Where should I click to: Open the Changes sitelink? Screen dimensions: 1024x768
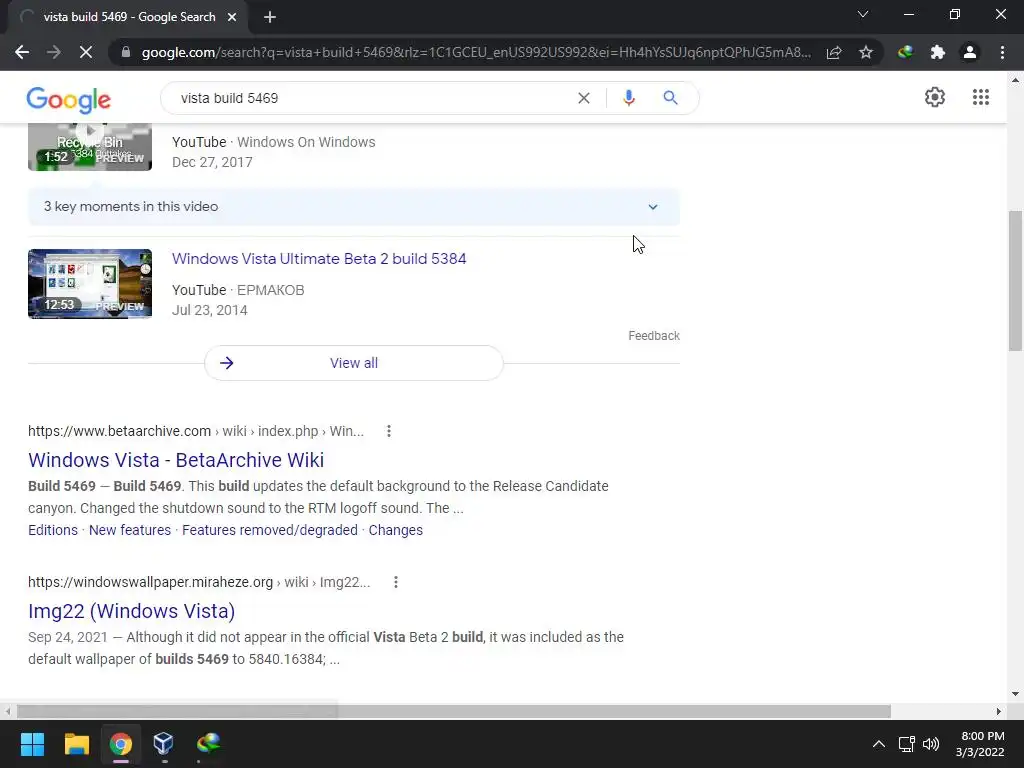pos(396,530)
